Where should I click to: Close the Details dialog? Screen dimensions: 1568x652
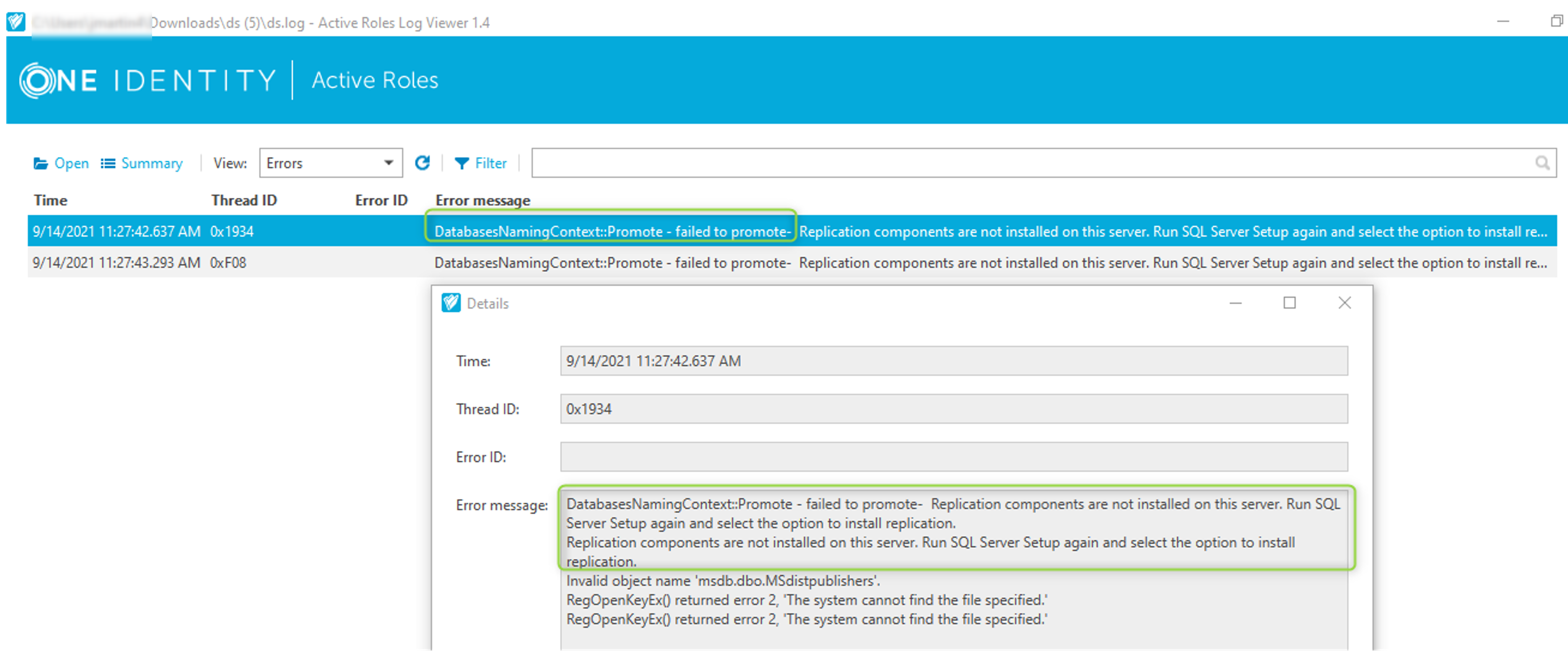click(1344, 303)
